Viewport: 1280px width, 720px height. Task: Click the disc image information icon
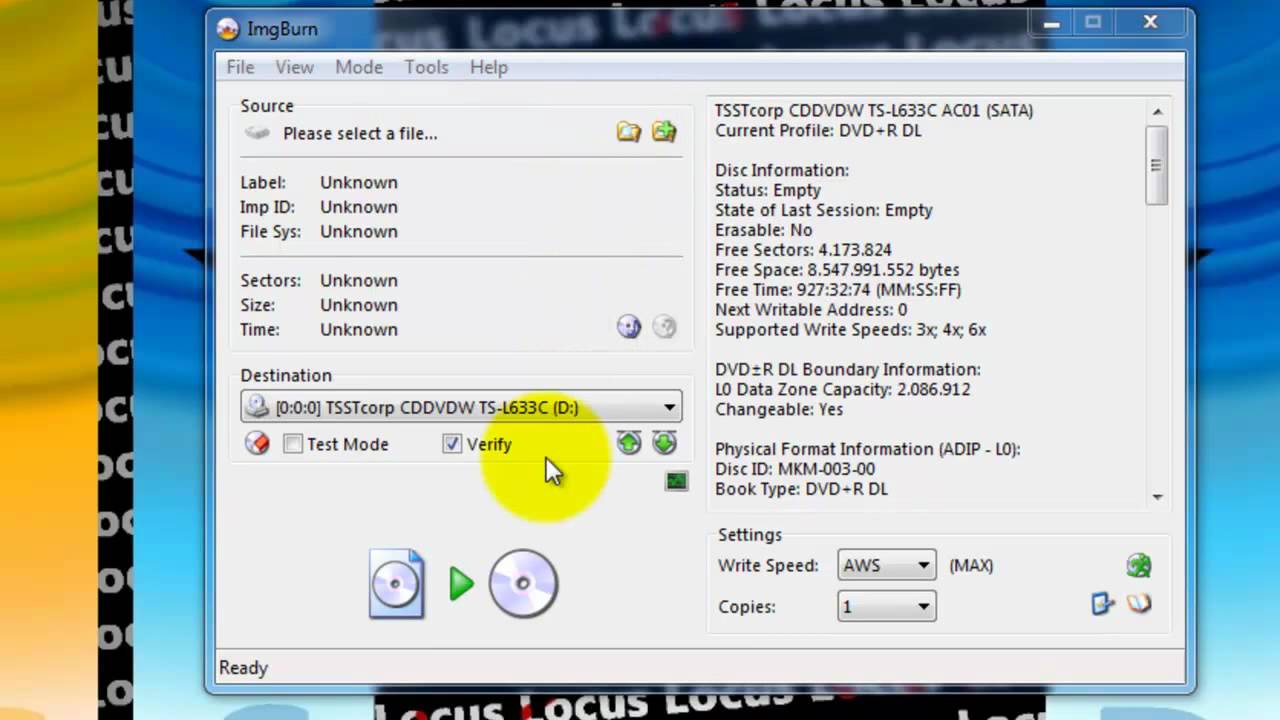[x=628, y=327]
